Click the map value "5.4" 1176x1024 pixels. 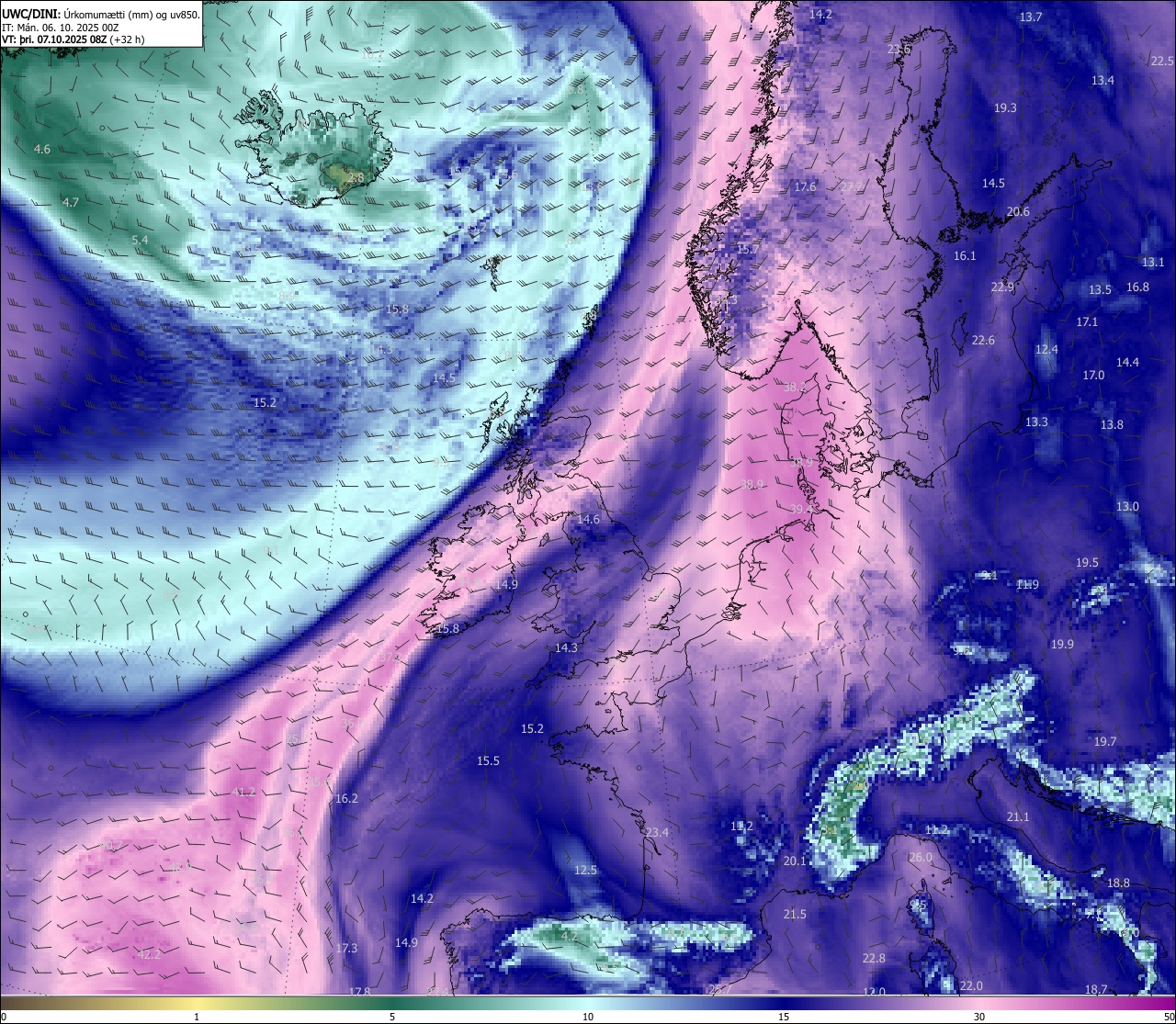pos(140,240)
